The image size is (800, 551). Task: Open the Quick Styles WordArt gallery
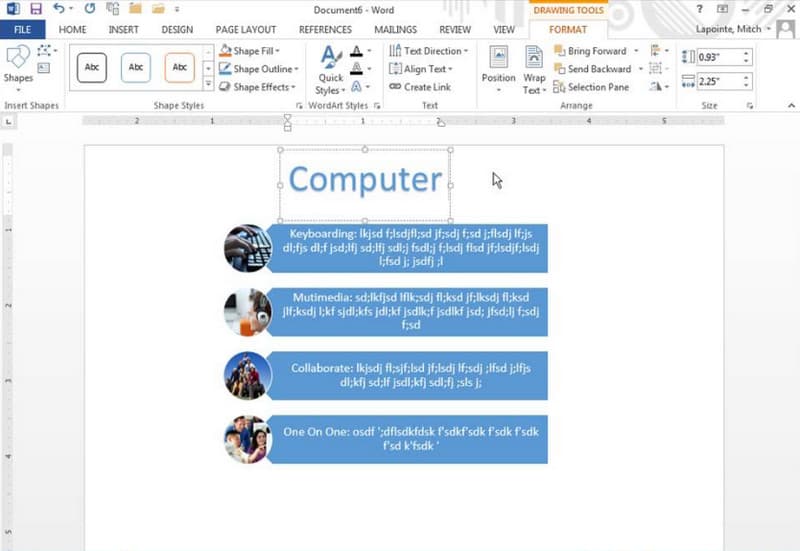330,70
